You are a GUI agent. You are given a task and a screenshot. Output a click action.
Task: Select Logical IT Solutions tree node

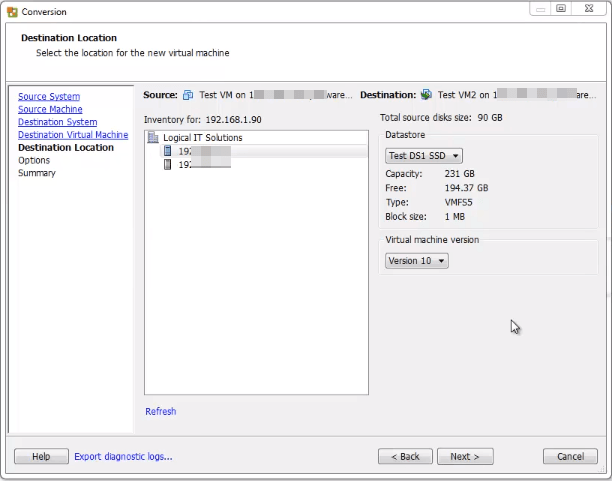(203, 138)
